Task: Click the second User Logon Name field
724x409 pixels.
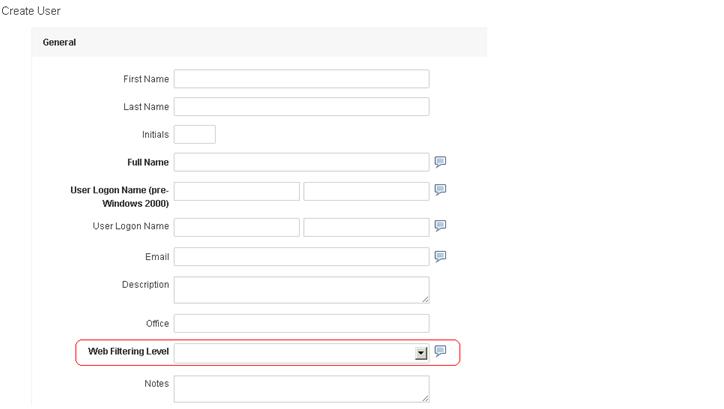Action: coord(366,227)
